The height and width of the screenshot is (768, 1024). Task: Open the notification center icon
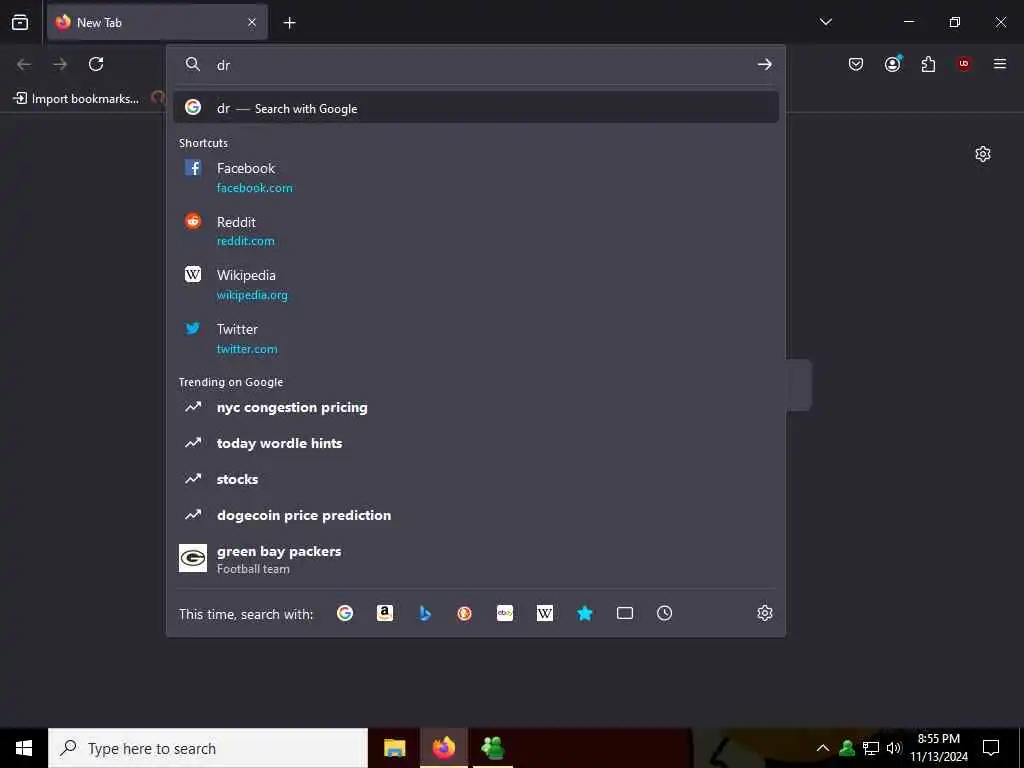click(x=991, y=748)
